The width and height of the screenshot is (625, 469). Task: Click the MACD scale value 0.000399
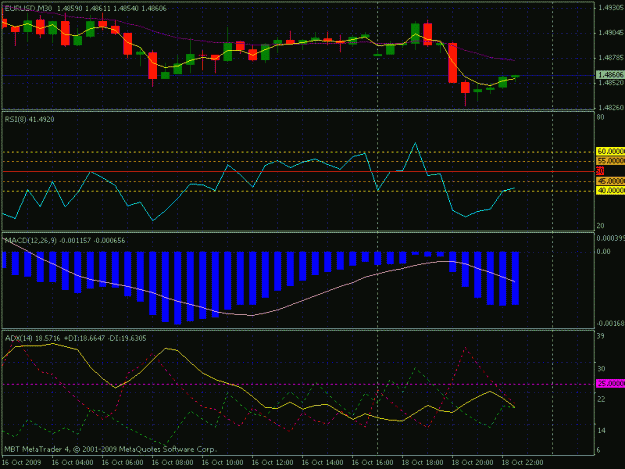click(x=611, y=238)
